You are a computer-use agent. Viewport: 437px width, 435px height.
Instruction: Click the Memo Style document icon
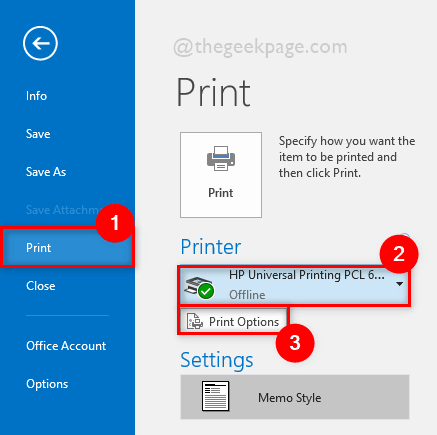[216, 396]
